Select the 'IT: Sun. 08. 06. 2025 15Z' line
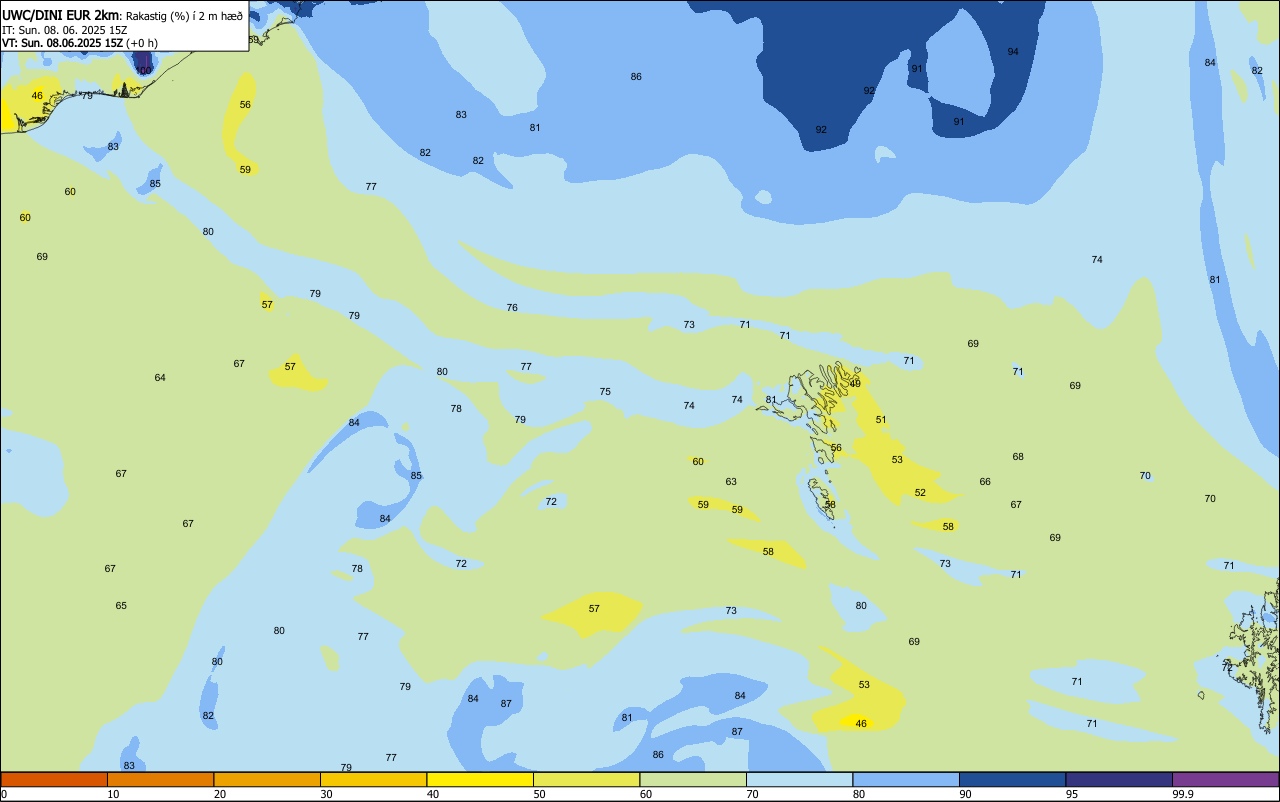The height and width of the screenshot is (802, 1280). pos(64,30)
